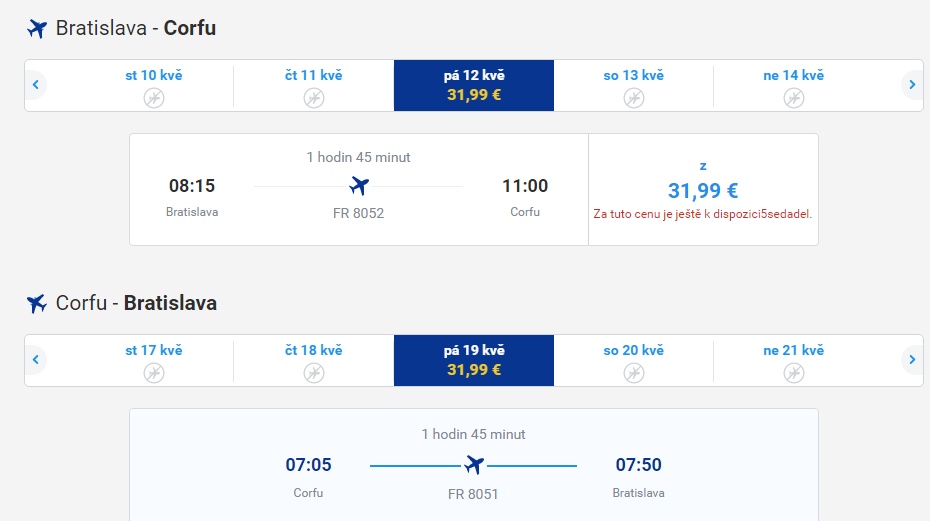Click the departing plane icon beside Bratislava - Corfu

coord(37,28)
